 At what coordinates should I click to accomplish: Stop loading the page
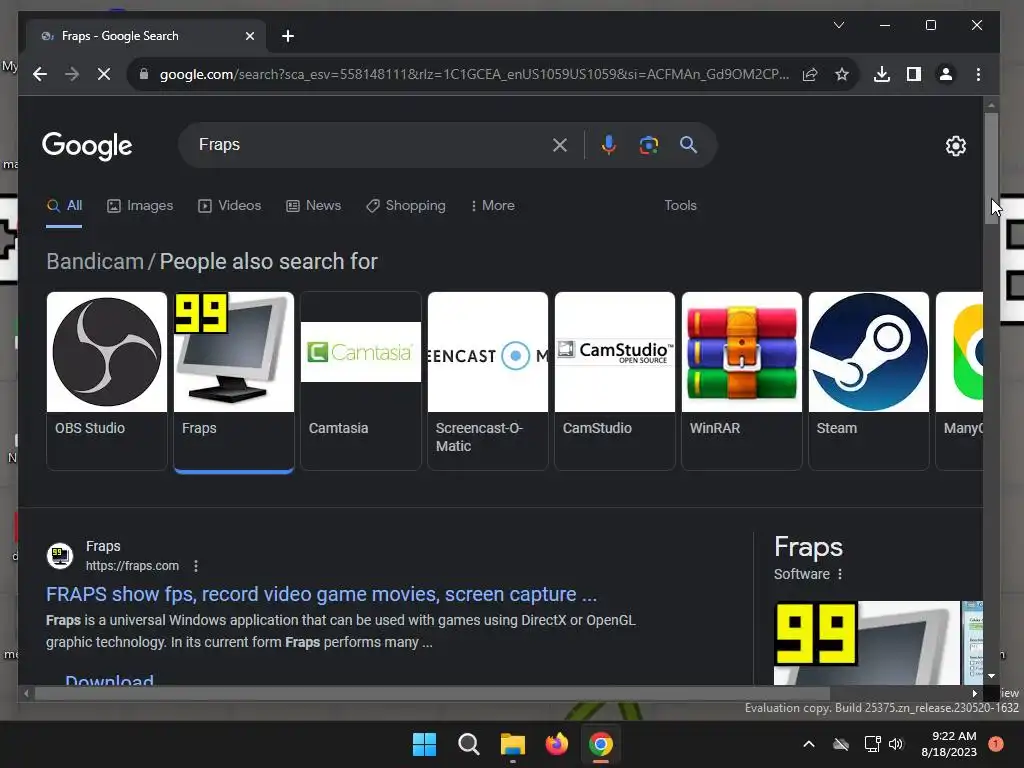(x=104, y=74)
